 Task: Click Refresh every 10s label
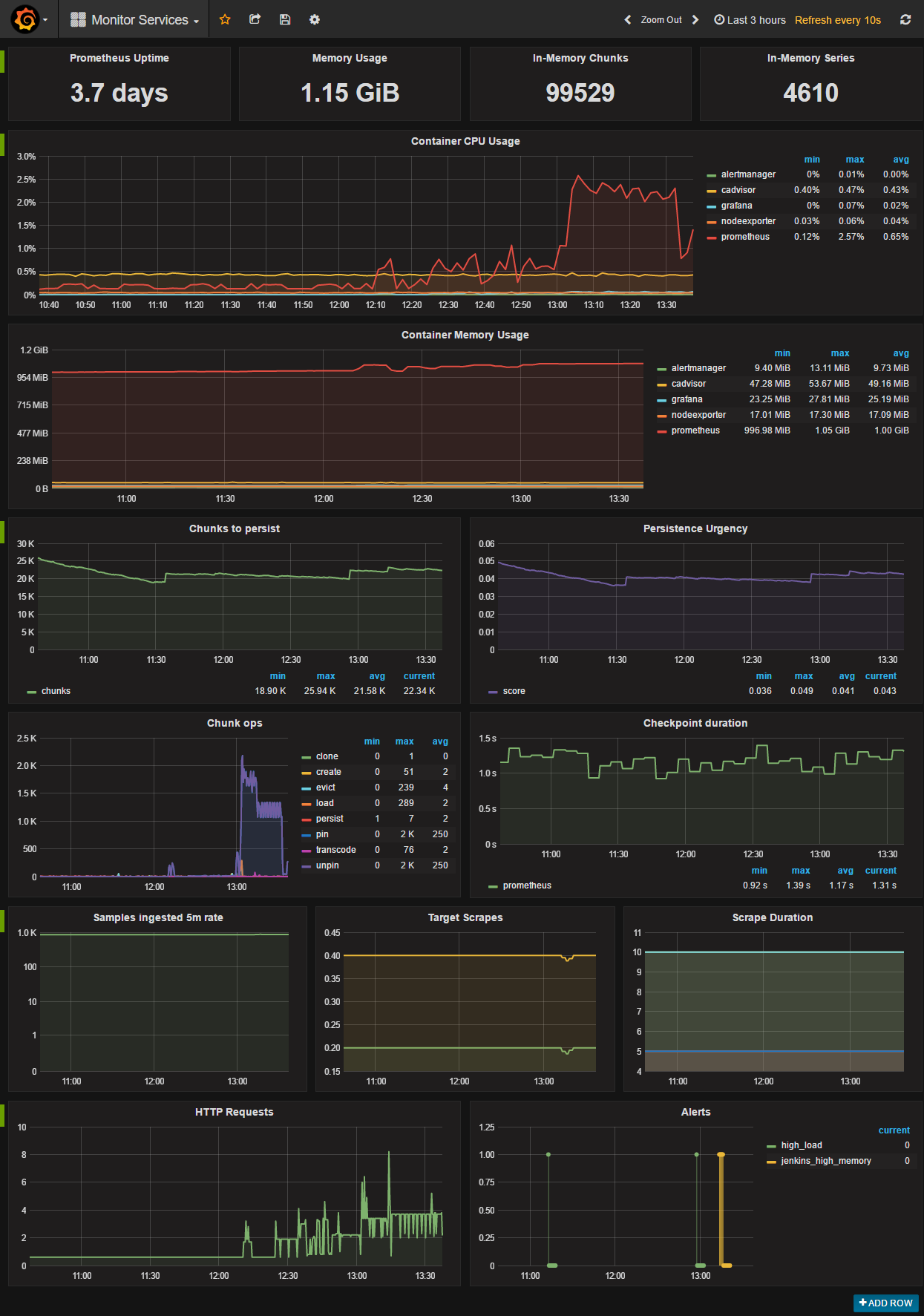tap(838, 20)
